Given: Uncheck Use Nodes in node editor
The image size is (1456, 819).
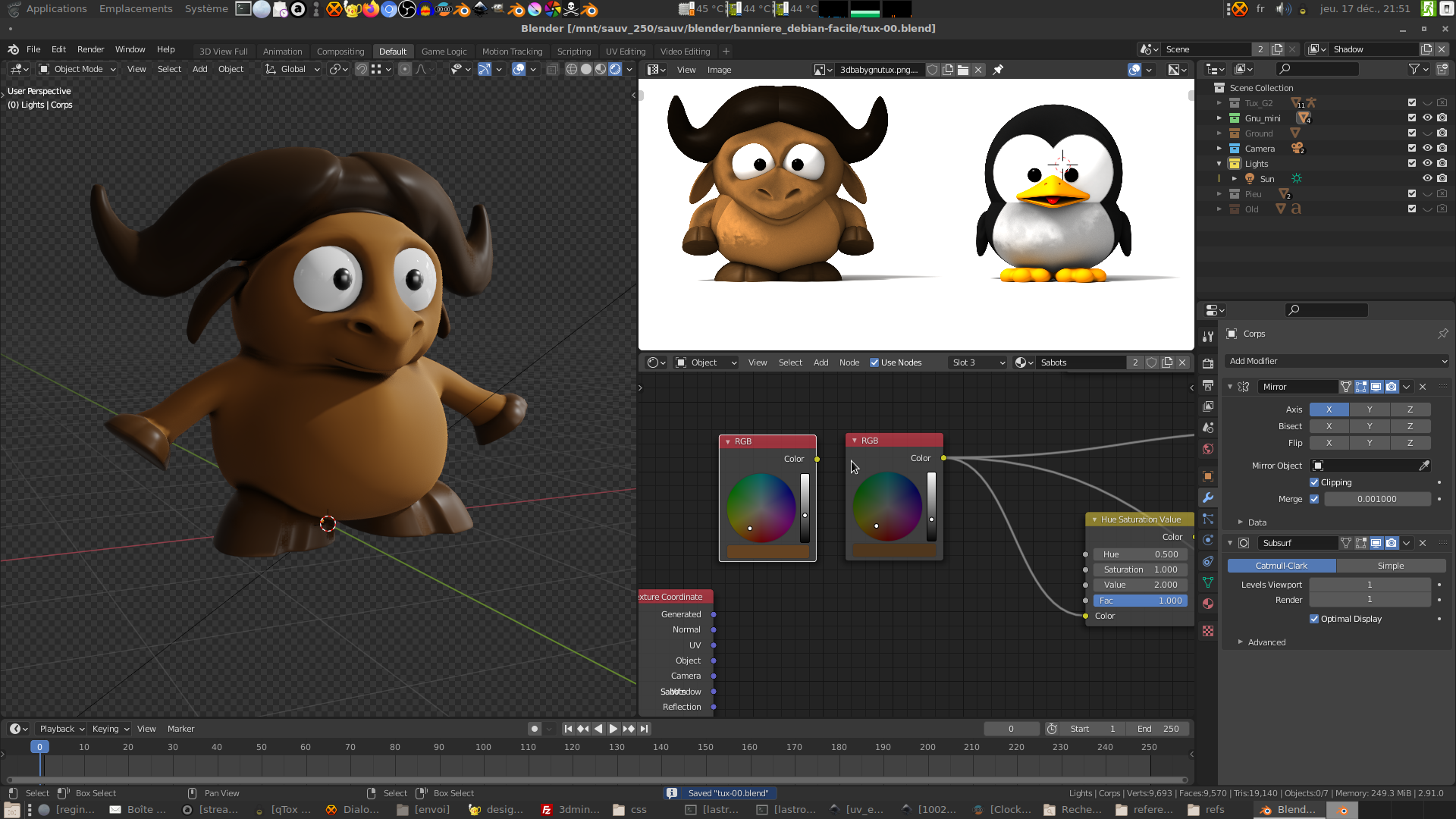Looking at the screenshot, I should pyautogui.click(x=874, y=362).
